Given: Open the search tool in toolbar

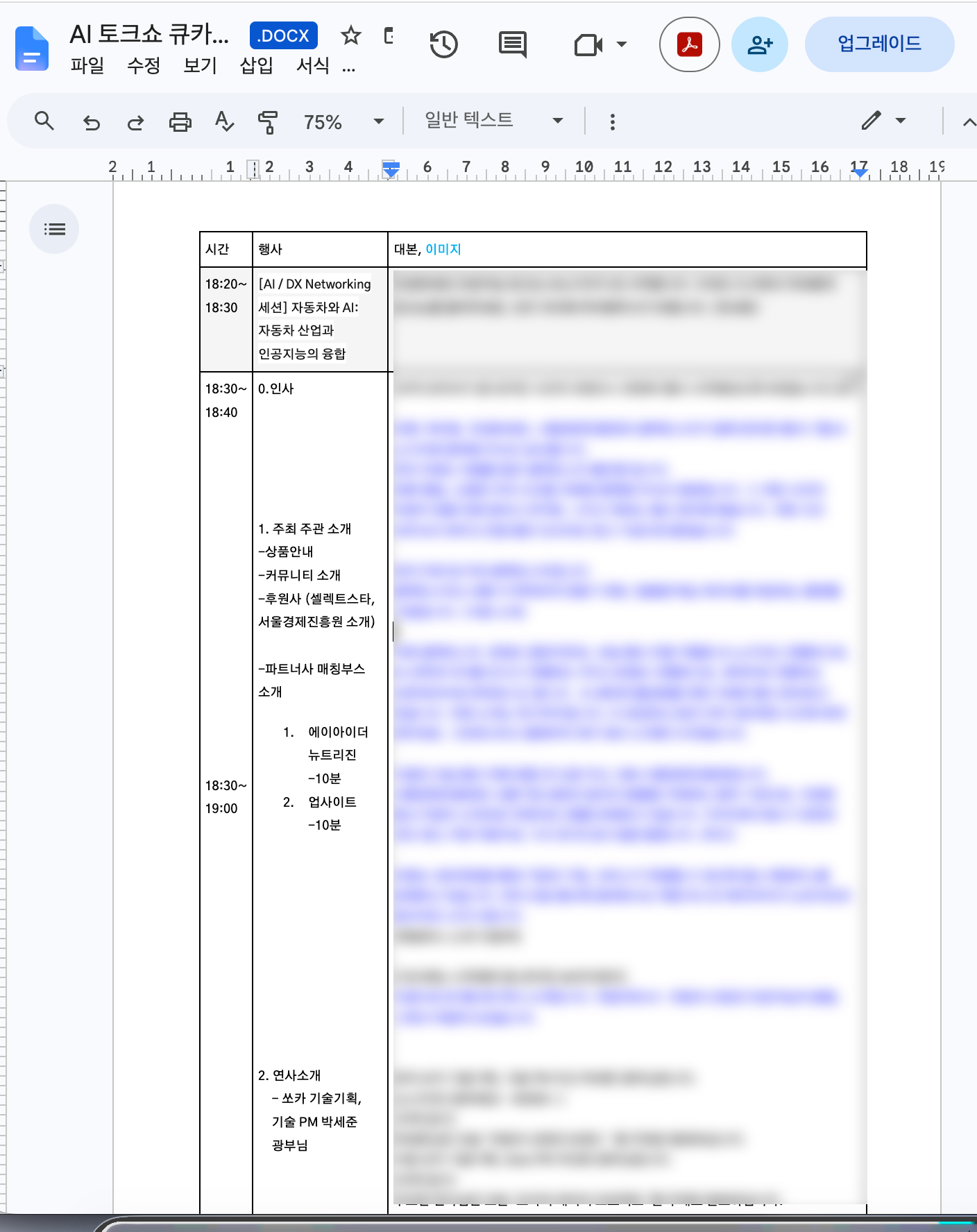Looking at the screenshot, I should point(44,121).
